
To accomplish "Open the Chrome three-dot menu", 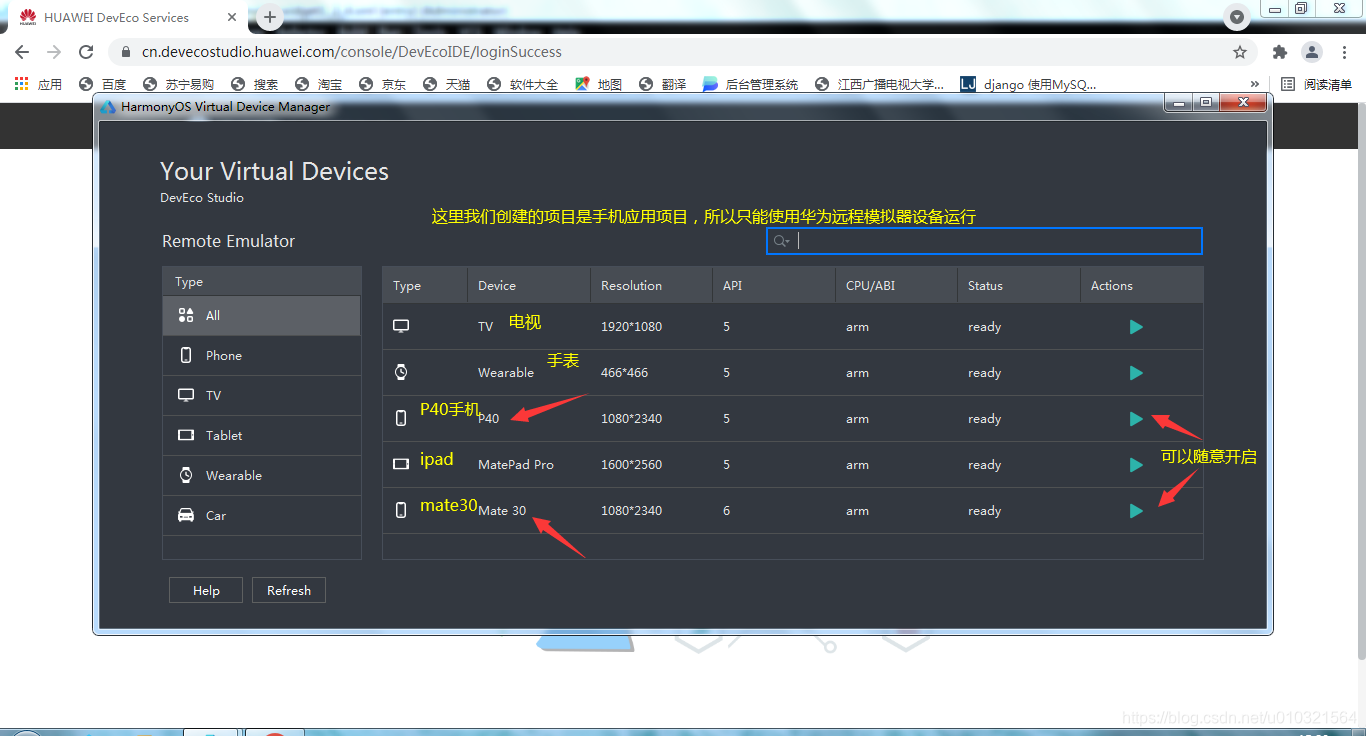I will click(1343, 52).
